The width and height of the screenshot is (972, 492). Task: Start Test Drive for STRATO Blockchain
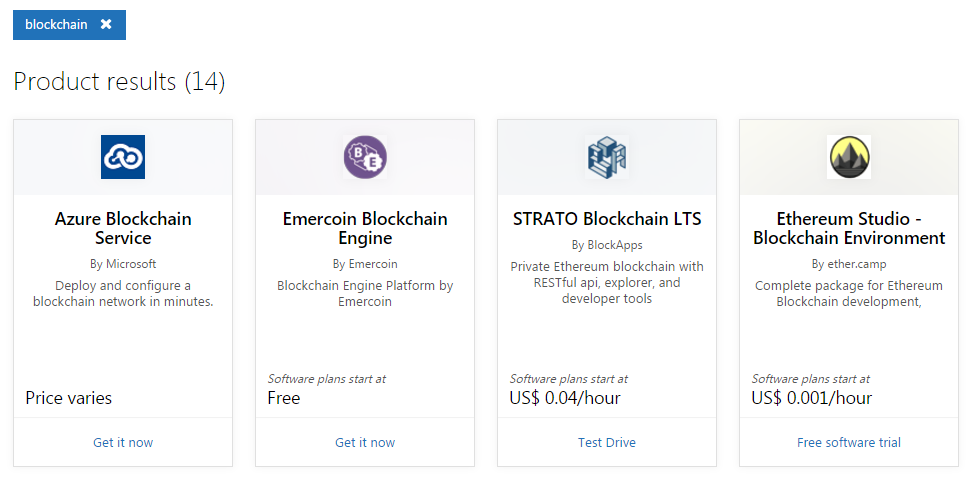tap(607, 442)
